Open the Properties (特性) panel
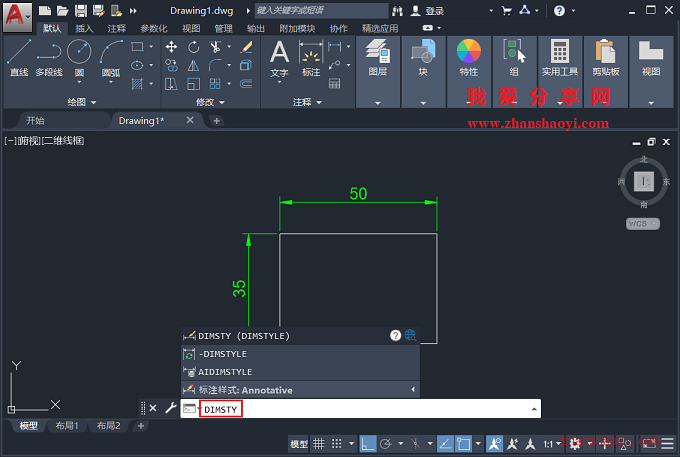Image resolution: width=680 pixels, height=457 pixels. click(469, 72)
